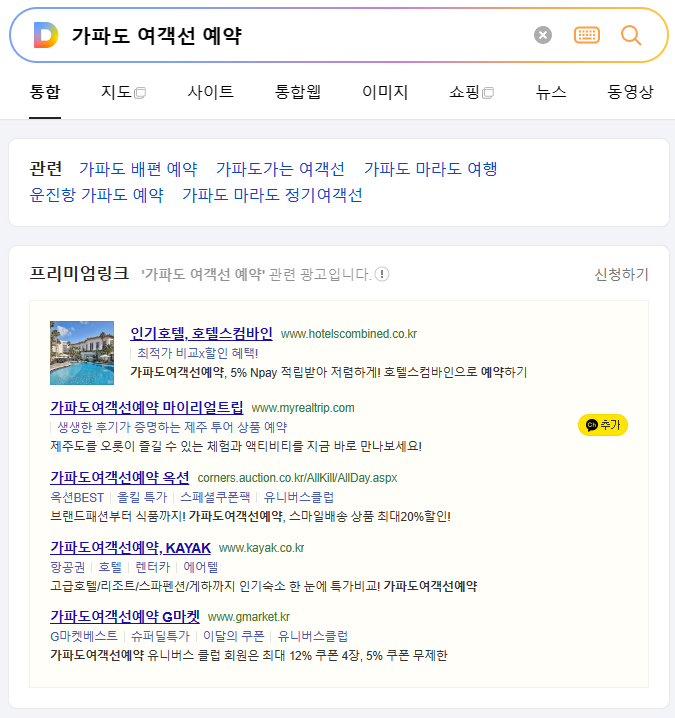Click the 옥션 ad description about 스마일배송

point(250,517)
